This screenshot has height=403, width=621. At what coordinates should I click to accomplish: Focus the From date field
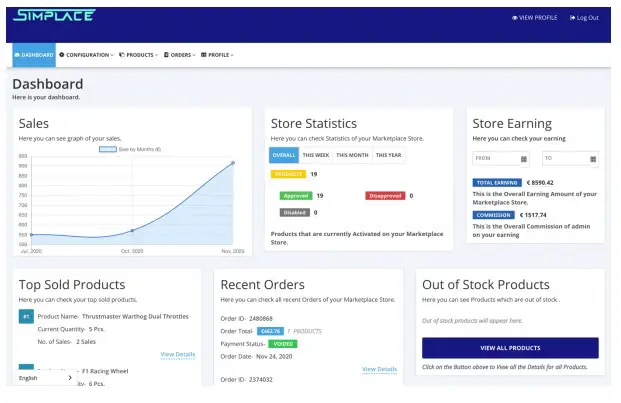click(501, 159)
